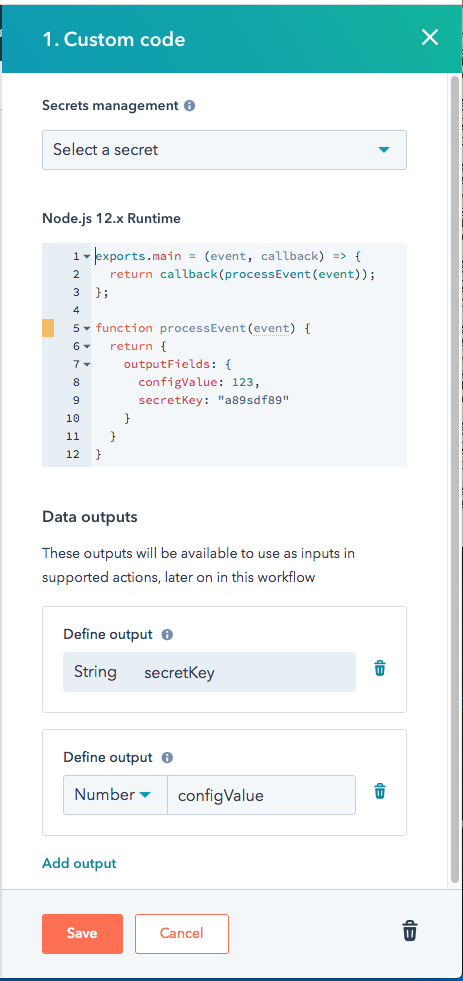Image resolution: width=463 pixels, height=981 pixels.
Task: Place cursor on code line 'configValue: 123,'
Action: pos(198,382)
